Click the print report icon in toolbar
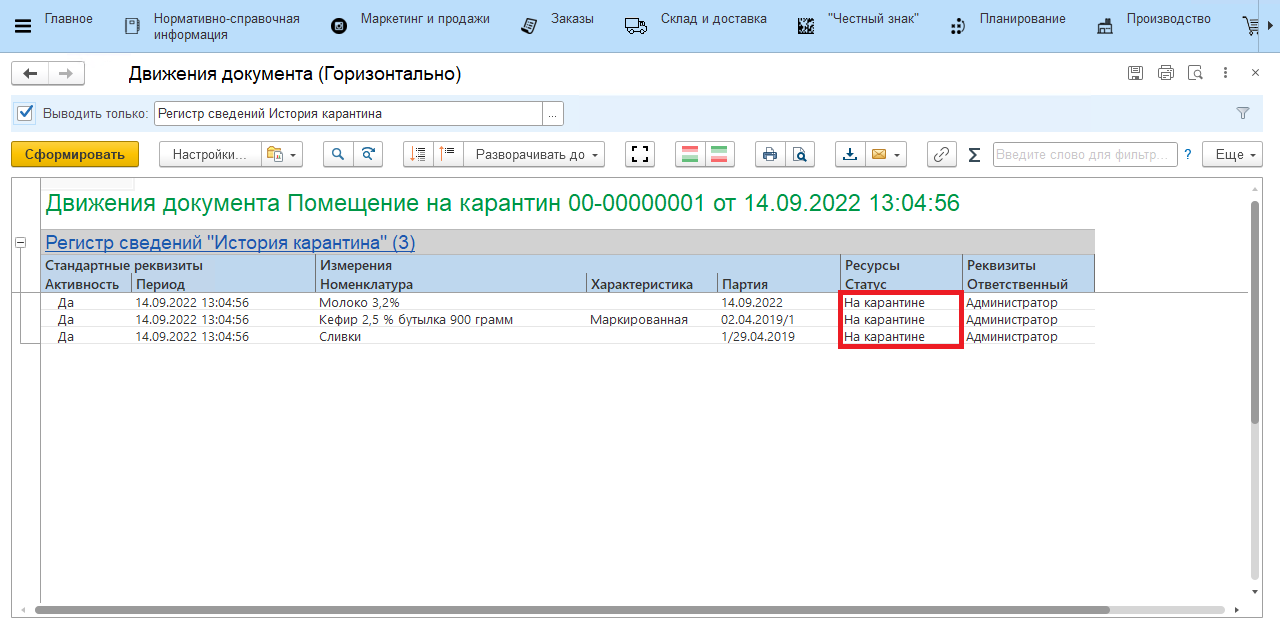The width and height of the screenshot is (1280, 628). [x=769, y=154]
